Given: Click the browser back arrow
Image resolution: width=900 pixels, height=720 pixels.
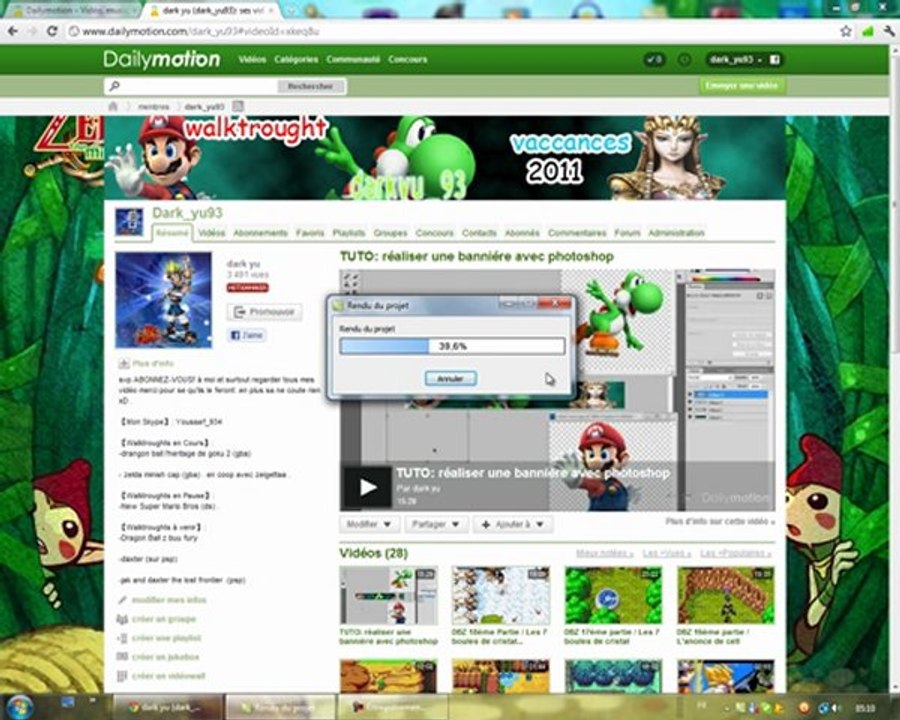Looking at the screenshot, I should (x=13, y=32).
